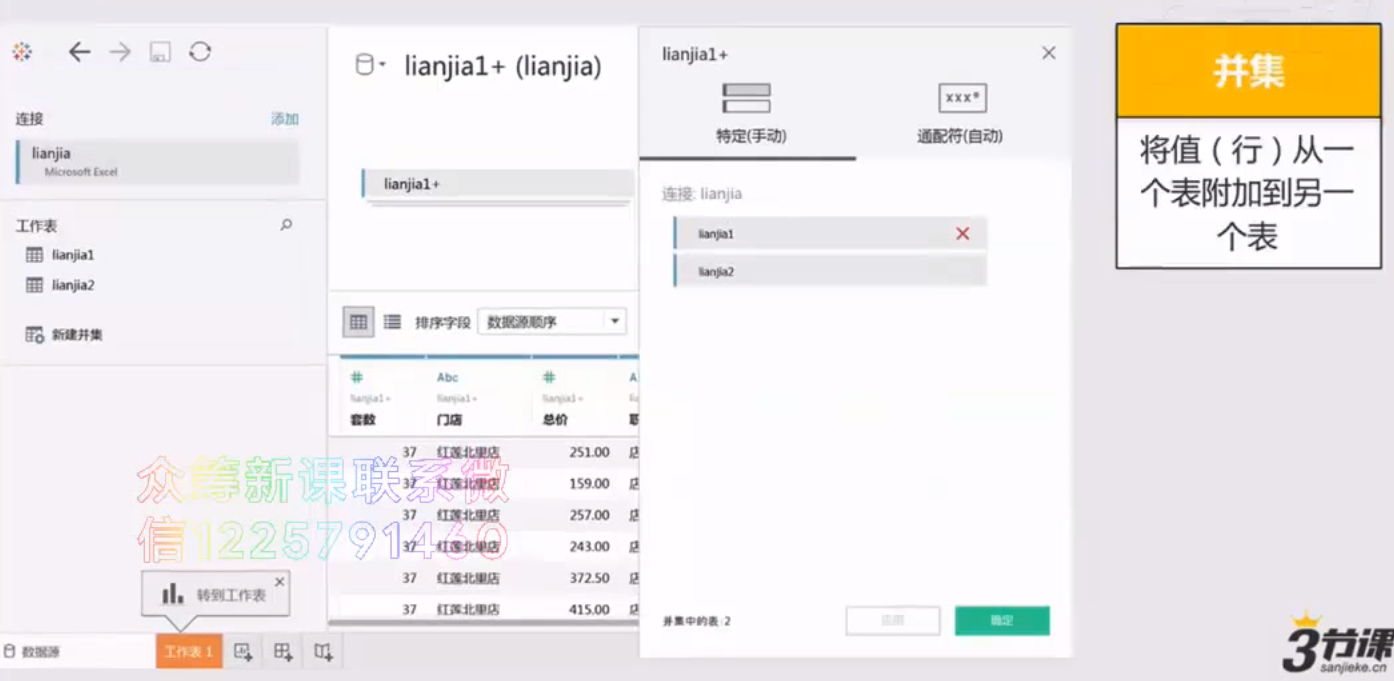Viewport: 1394px width, 681px height.
Task: Open the search icon beside 工作表
Action: [286, 225]
